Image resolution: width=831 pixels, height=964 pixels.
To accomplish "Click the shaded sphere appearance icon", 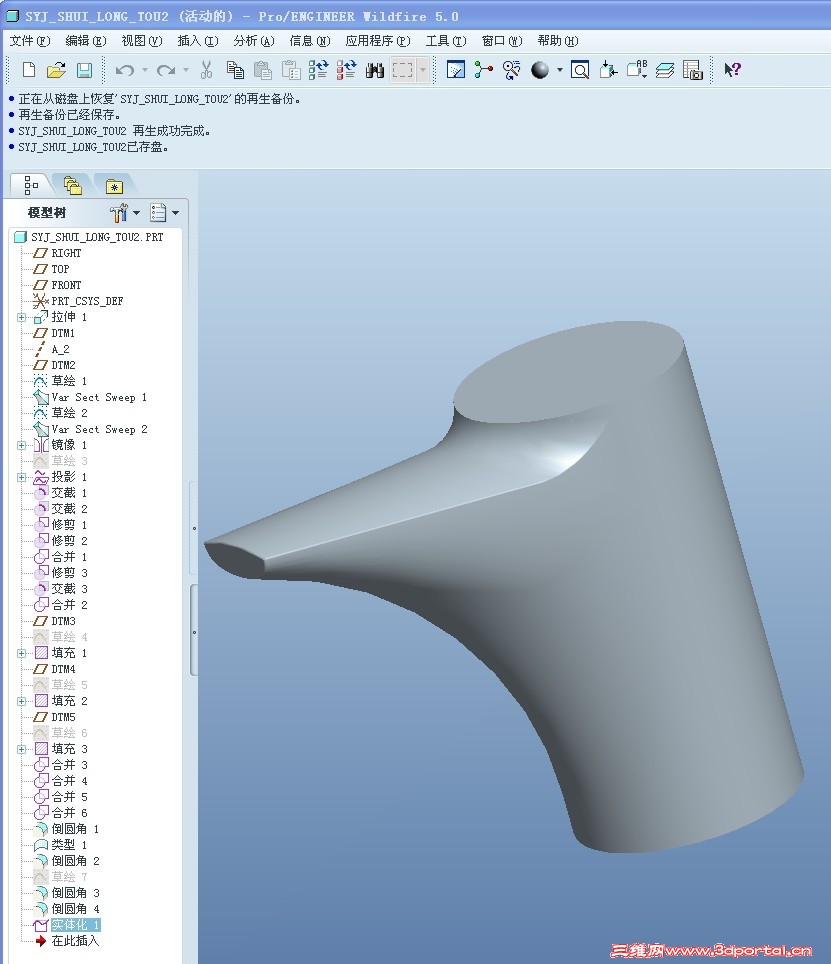I will point(540,69).
